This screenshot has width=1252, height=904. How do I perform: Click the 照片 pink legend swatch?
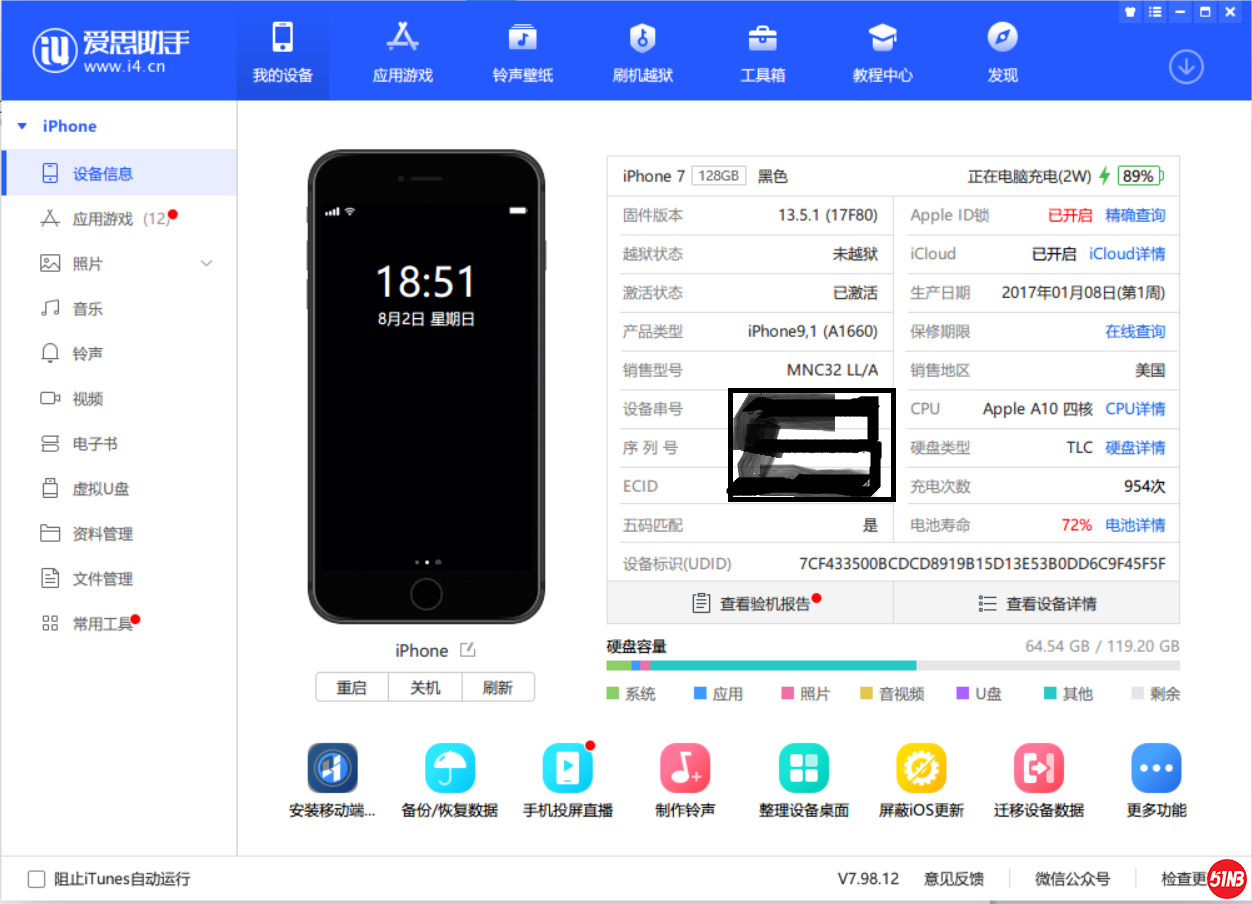[787, 693]
